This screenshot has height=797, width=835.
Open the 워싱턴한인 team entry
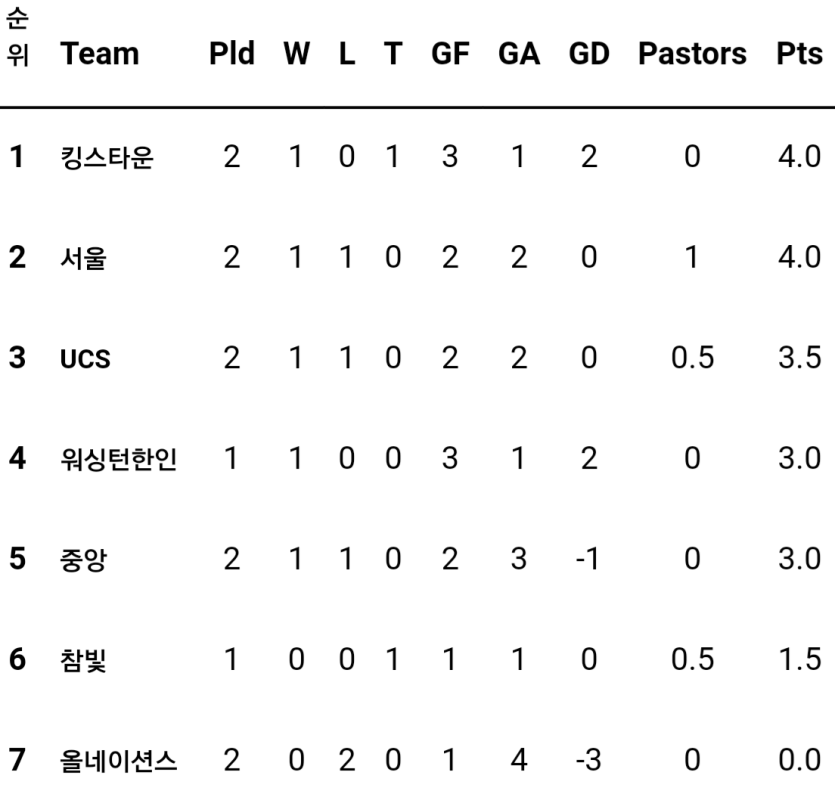pyautogui.click(x=118, y=459)
